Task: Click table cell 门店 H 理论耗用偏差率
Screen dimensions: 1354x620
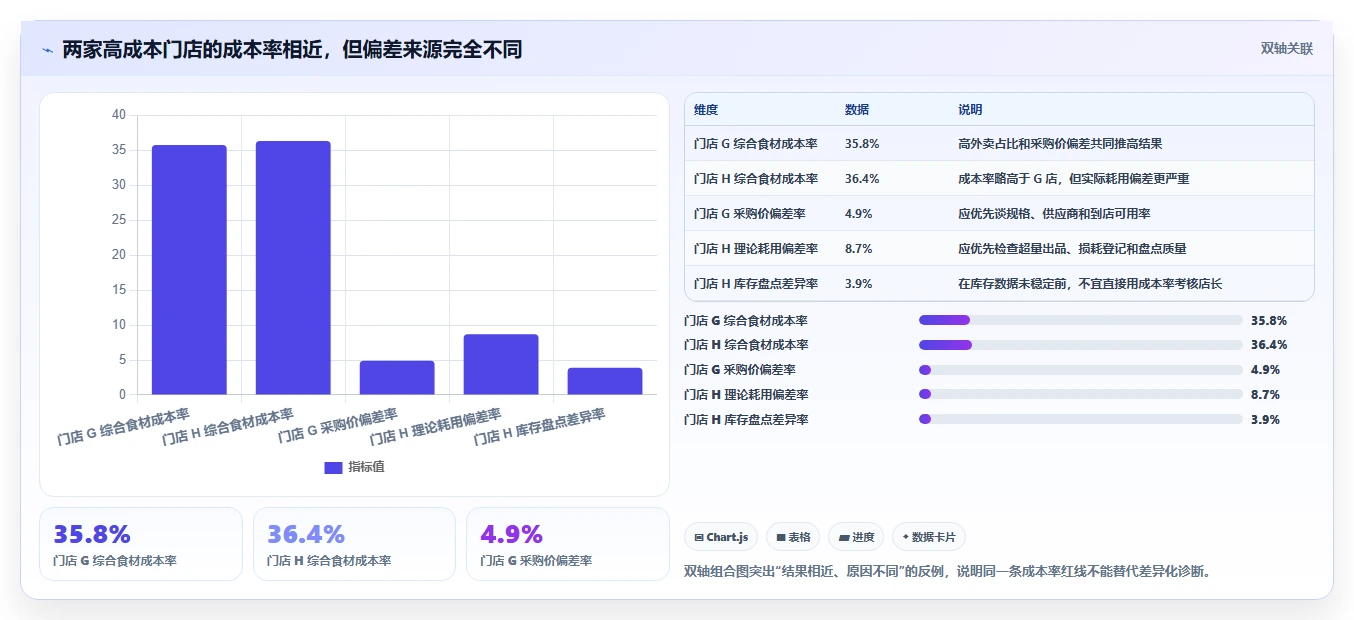Action: (x=755, y=249)
